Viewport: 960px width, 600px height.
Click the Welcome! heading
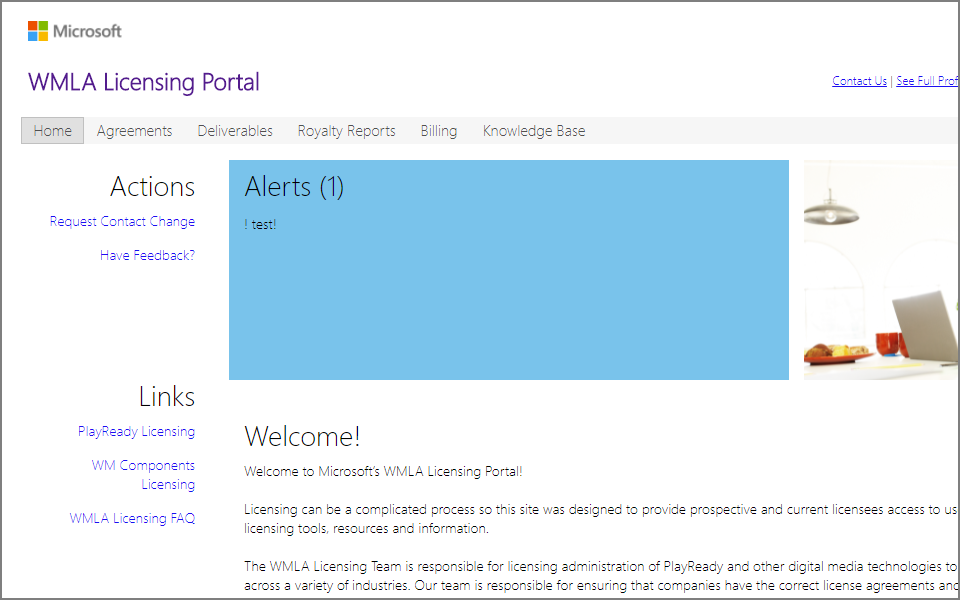(x=302, y=437)
